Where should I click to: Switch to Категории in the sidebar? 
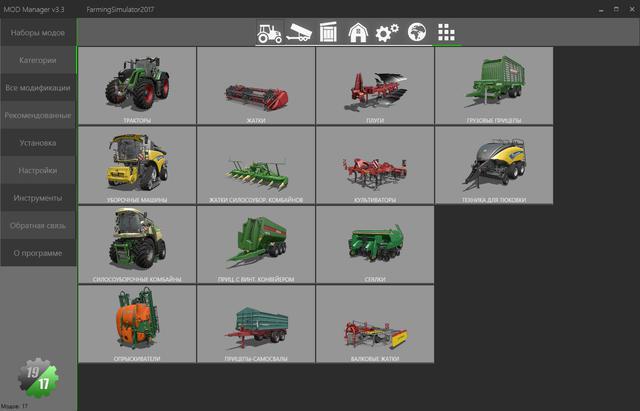(38, 61)
